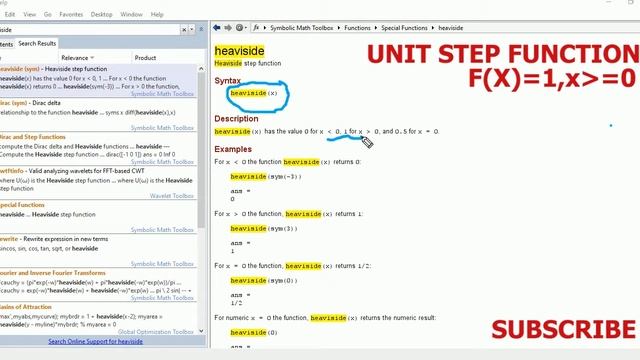
Task: Open Functions breadcrumb link
Action: pos(357,28)
